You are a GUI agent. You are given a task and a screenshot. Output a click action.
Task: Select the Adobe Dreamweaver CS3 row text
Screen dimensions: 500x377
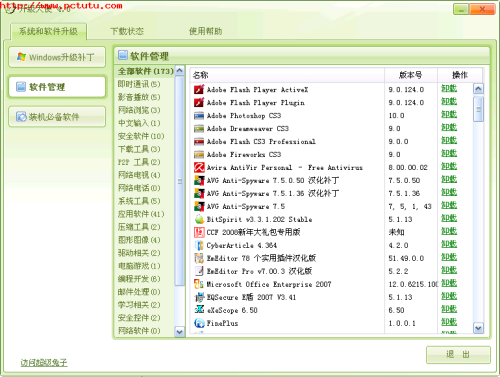click(x=248, y=129)
